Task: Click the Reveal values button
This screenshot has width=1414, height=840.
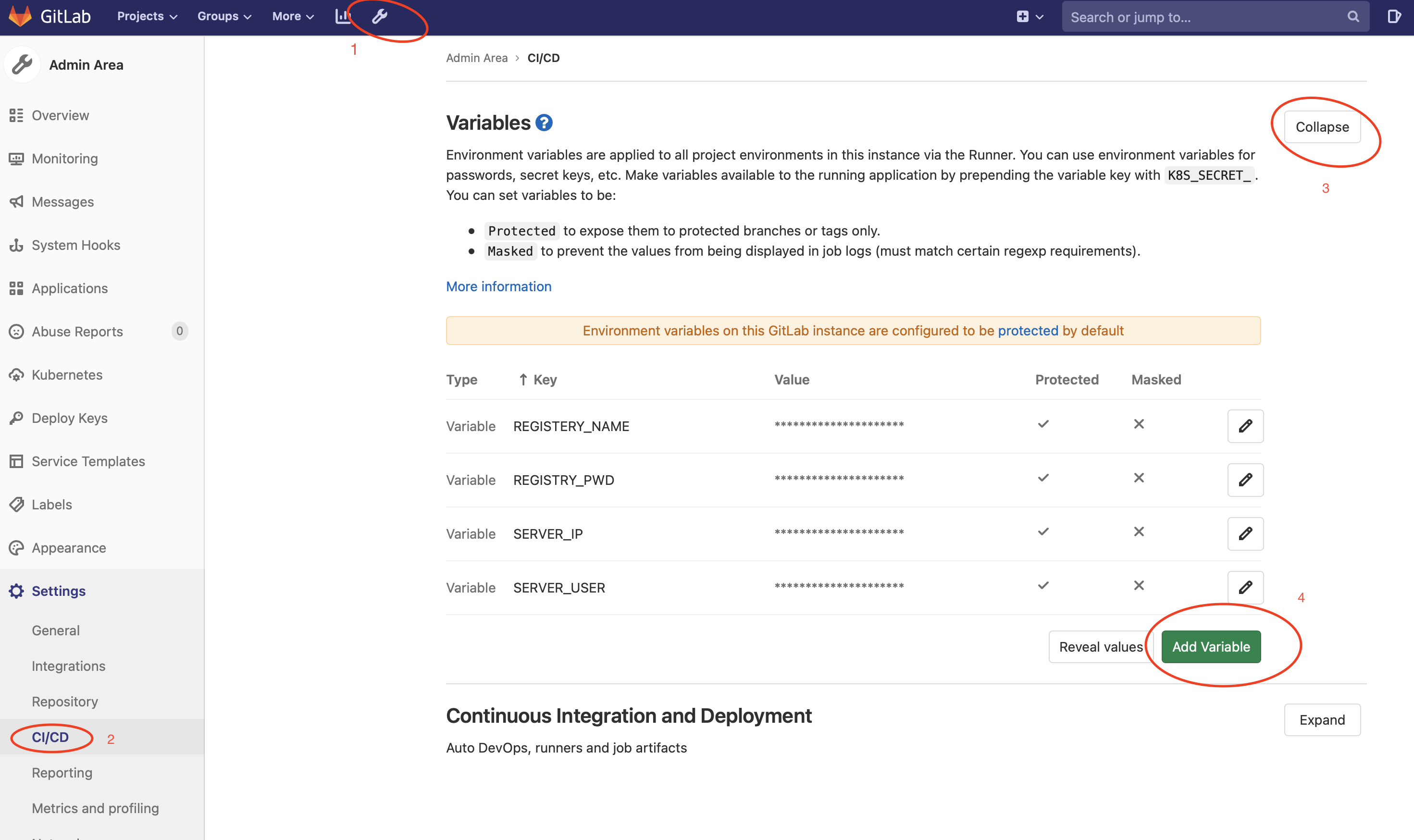Action: click(x=1101, y=647)
